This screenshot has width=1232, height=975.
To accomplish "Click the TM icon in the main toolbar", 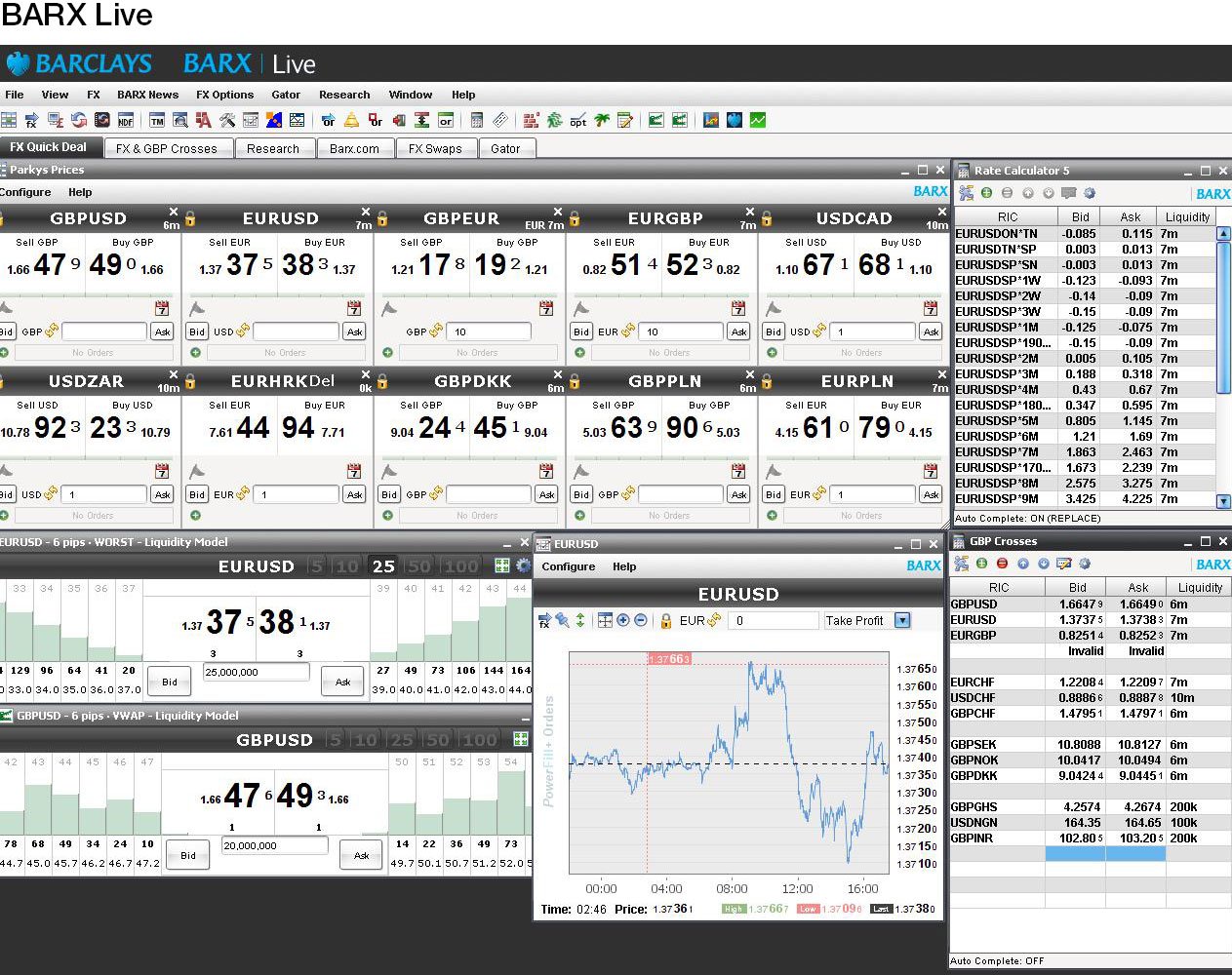I will 157,120.
